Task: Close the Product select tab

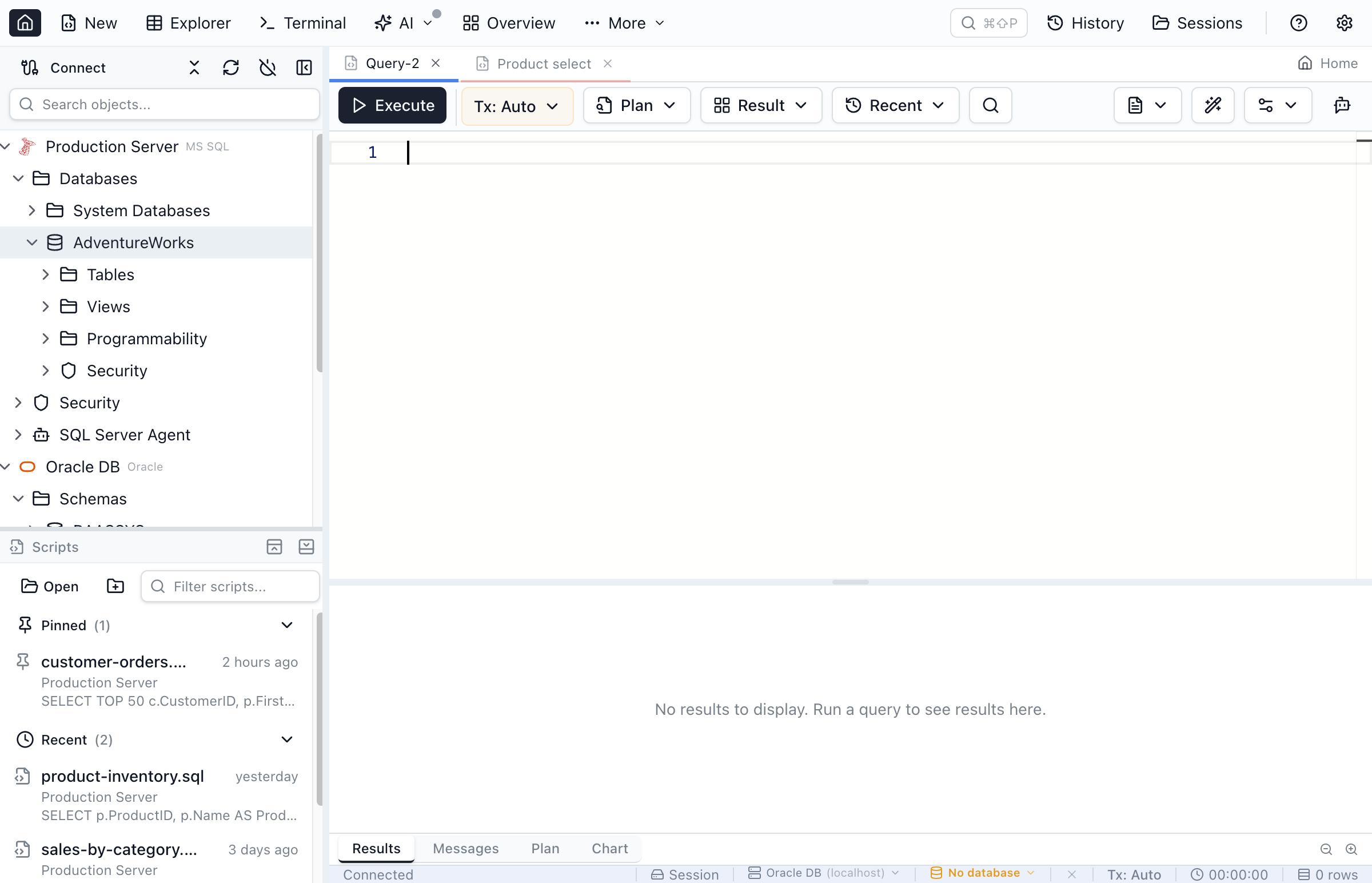Action: pos(608,63)
